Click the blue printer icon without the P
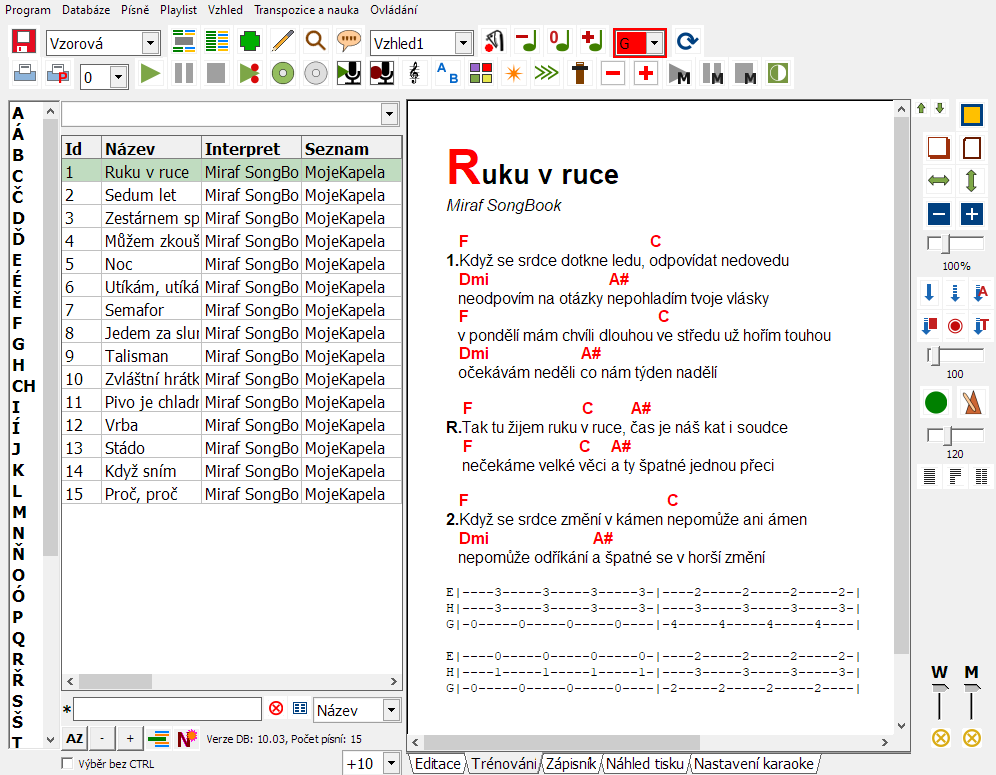Image resolution: width=996 pixels, height=775 pixels. (x=24, y=74)
